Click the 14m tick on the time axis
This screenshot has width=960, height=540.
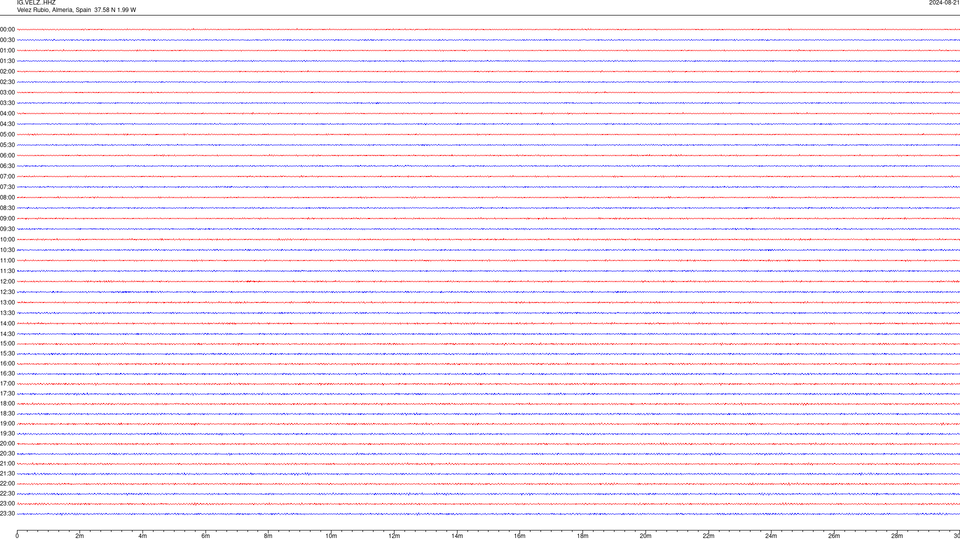click(x=457, y=536)
